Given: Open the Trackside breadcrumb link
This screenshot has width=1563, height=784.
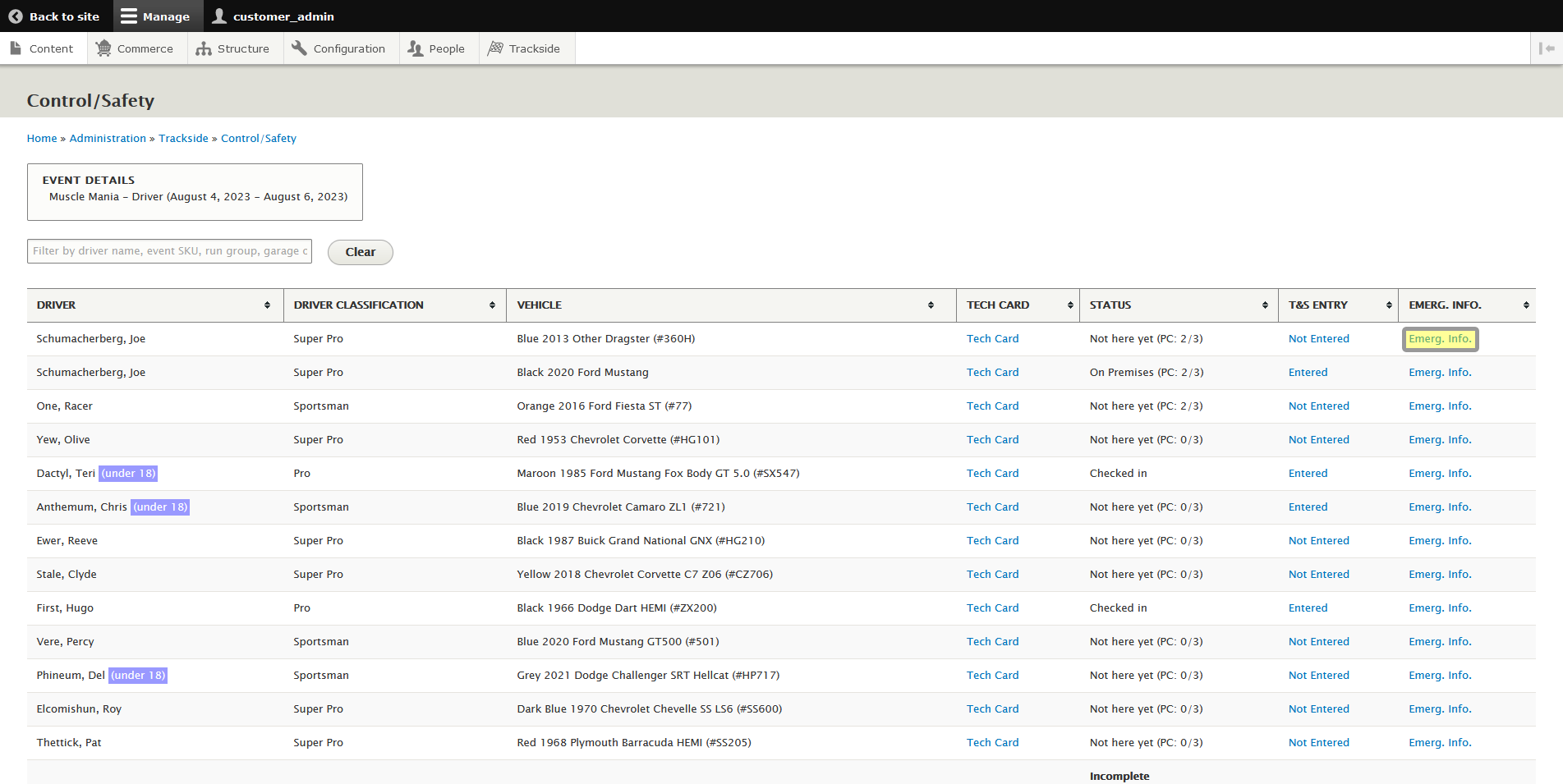Looking at the screenshot, I should 183,139.
